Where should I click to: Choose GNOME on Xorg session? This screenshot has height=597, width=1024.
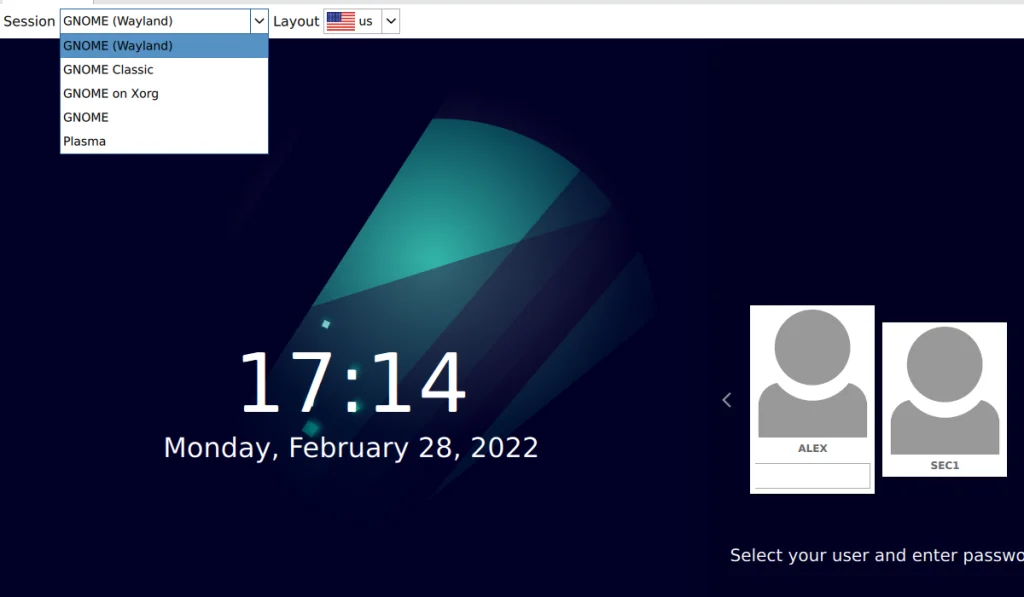pos(110,93)
